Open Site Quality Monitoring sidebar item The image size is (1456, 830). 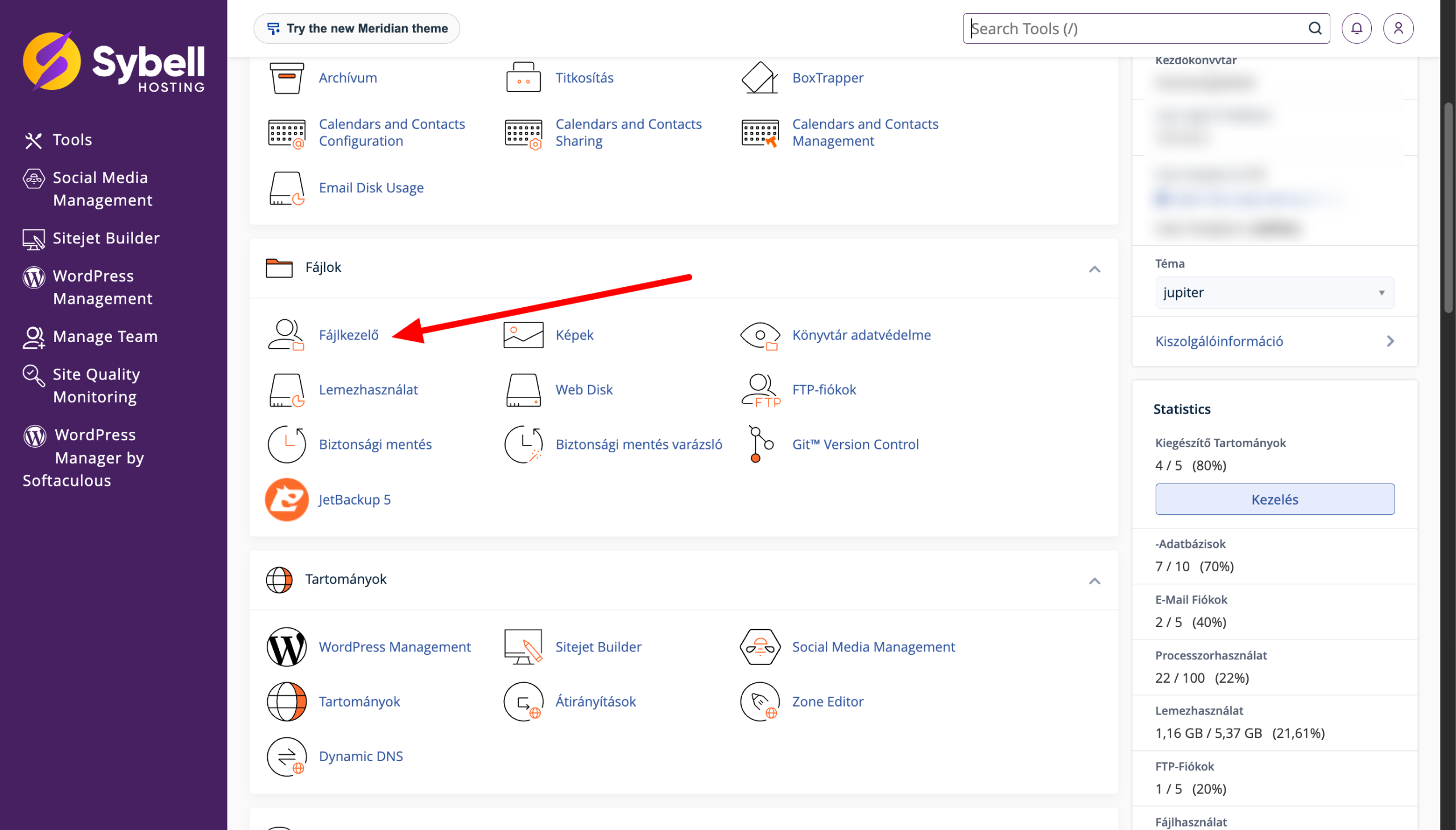[81, 385]
